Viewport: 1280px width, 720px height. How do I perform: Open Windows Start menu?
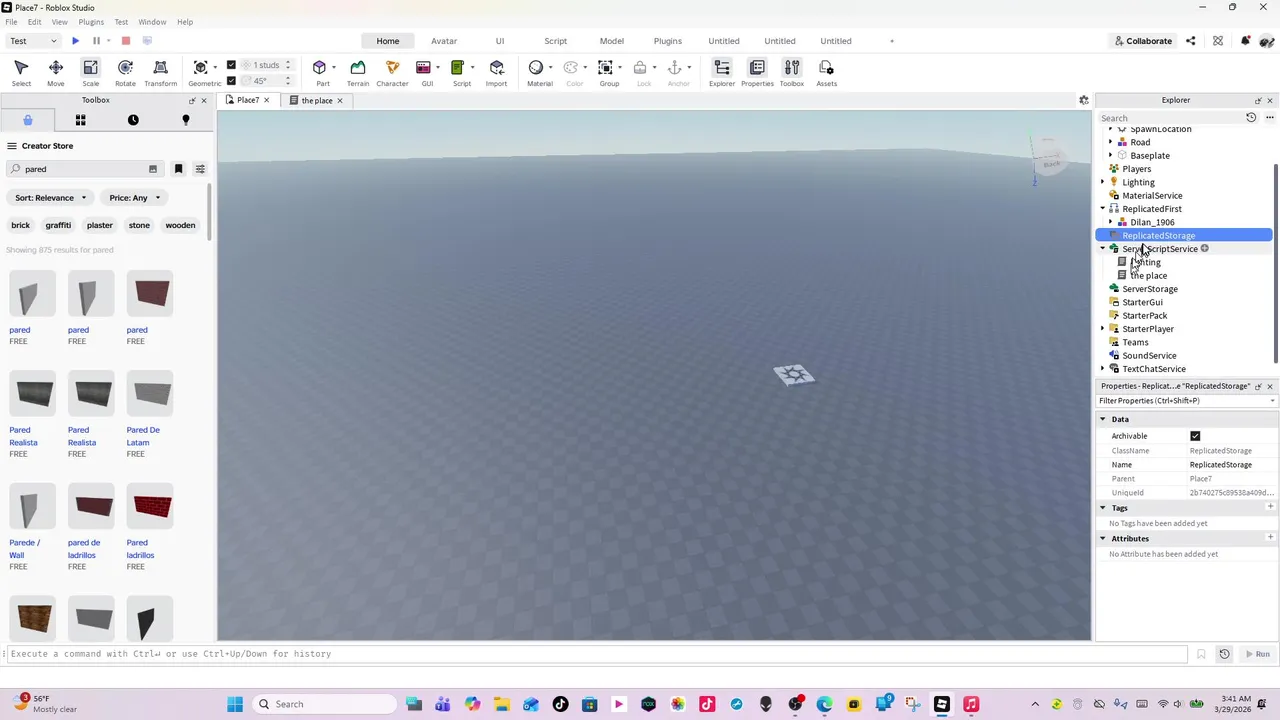pyautogui.click(x=235, y=704)
